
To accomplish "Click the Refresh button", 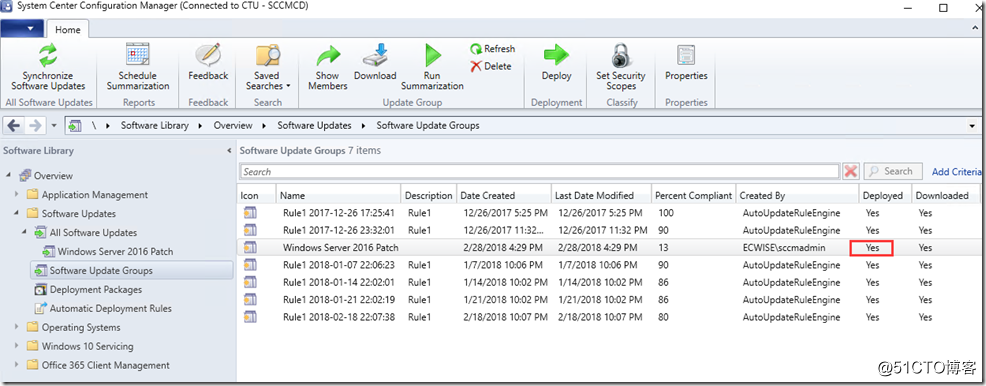I will click(x=492, y=49).
